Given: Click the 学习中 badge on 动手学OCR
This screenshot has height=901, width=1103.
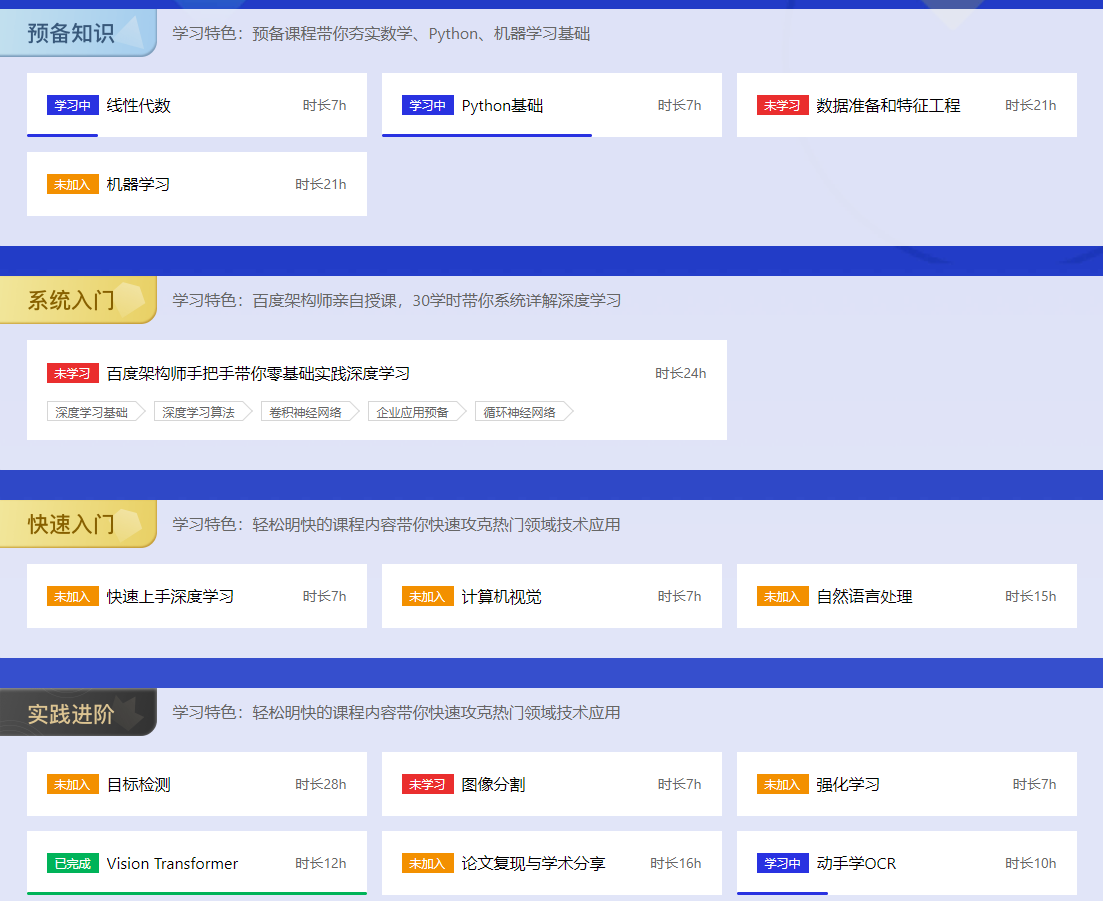Looking at the screenshot, I should [x=782, y=863].
